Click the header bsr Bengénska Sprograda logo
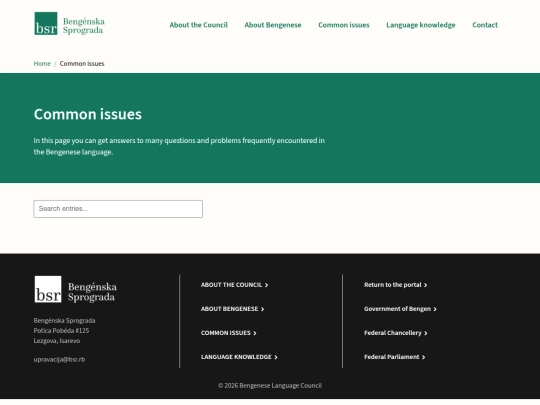 point(69,24)
